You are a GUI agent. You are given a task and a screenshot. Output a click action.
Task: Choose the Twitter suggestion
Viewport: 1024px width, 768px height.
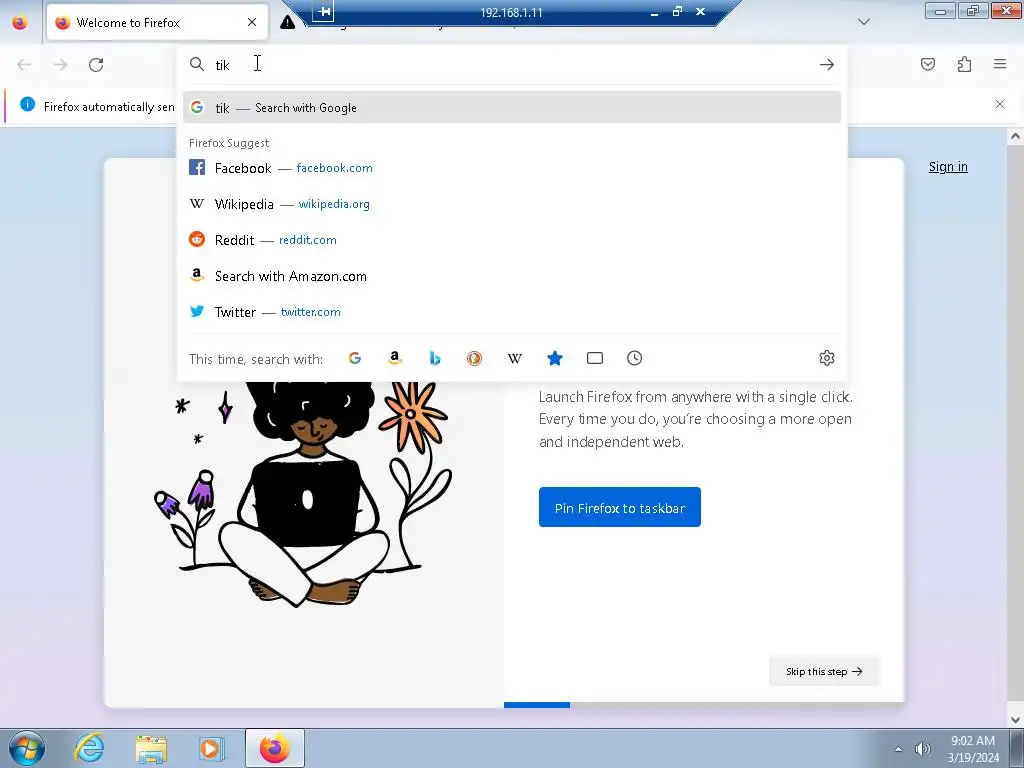pyautogui.click(x=512, y=312)
